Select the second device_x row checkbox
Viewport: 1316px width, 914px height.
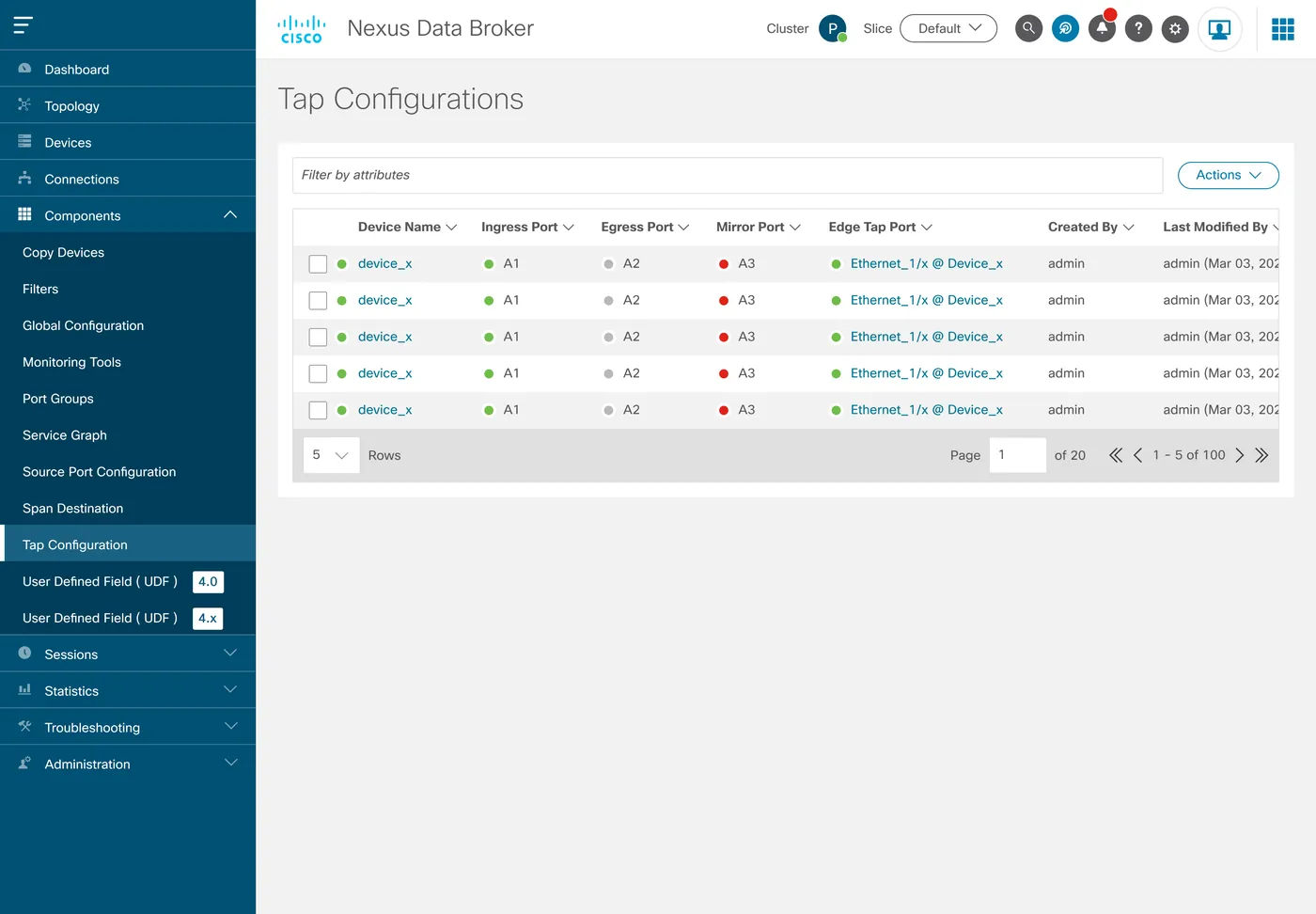[318, 301]
